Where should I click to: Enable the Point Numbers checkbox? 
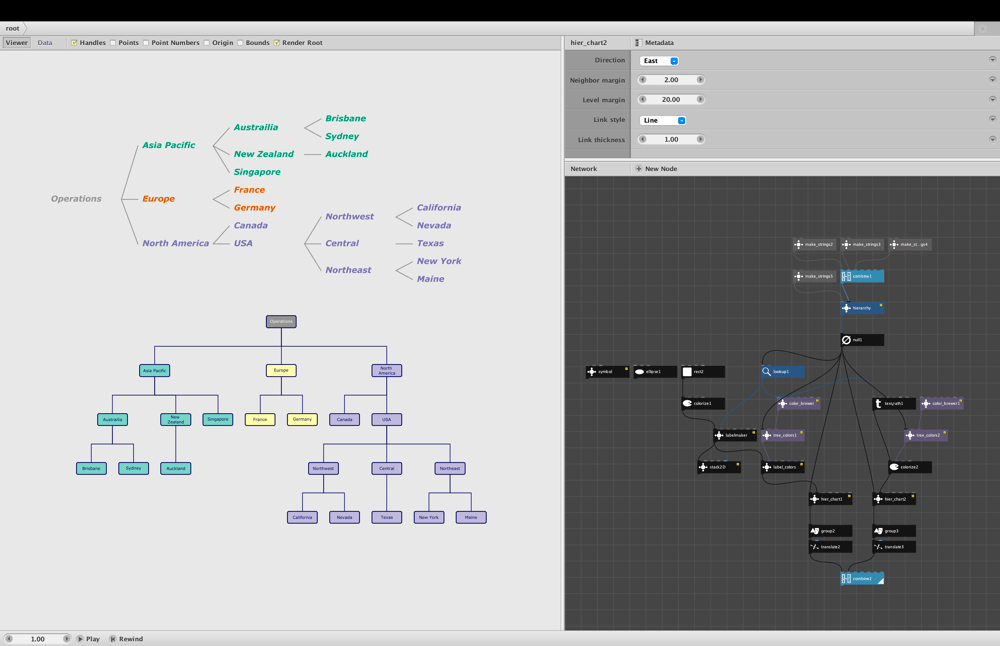click(146, 43)
